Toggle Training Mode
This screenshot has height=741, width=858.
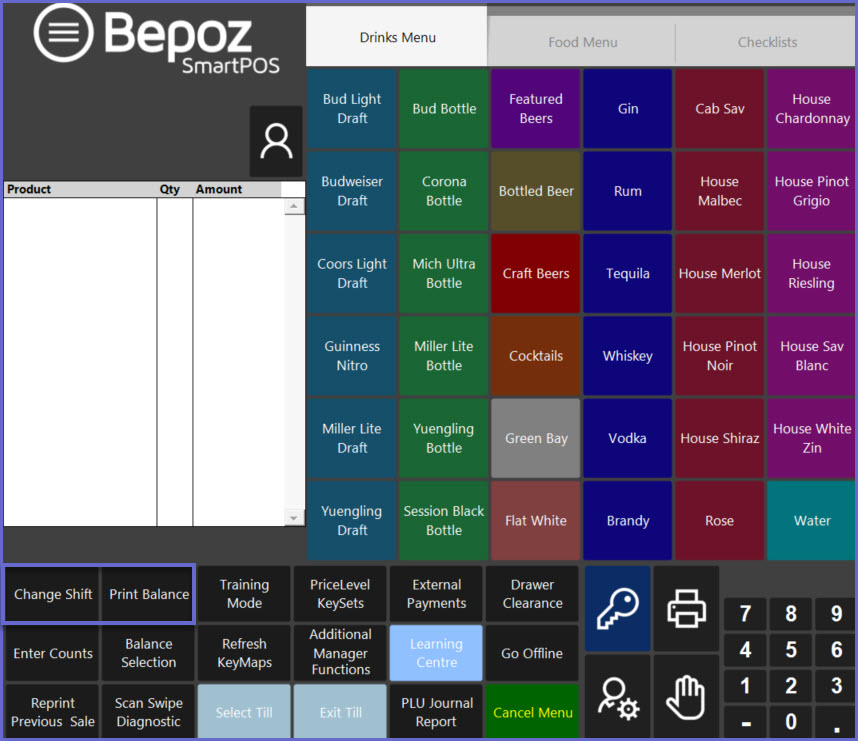pos(244,594)
